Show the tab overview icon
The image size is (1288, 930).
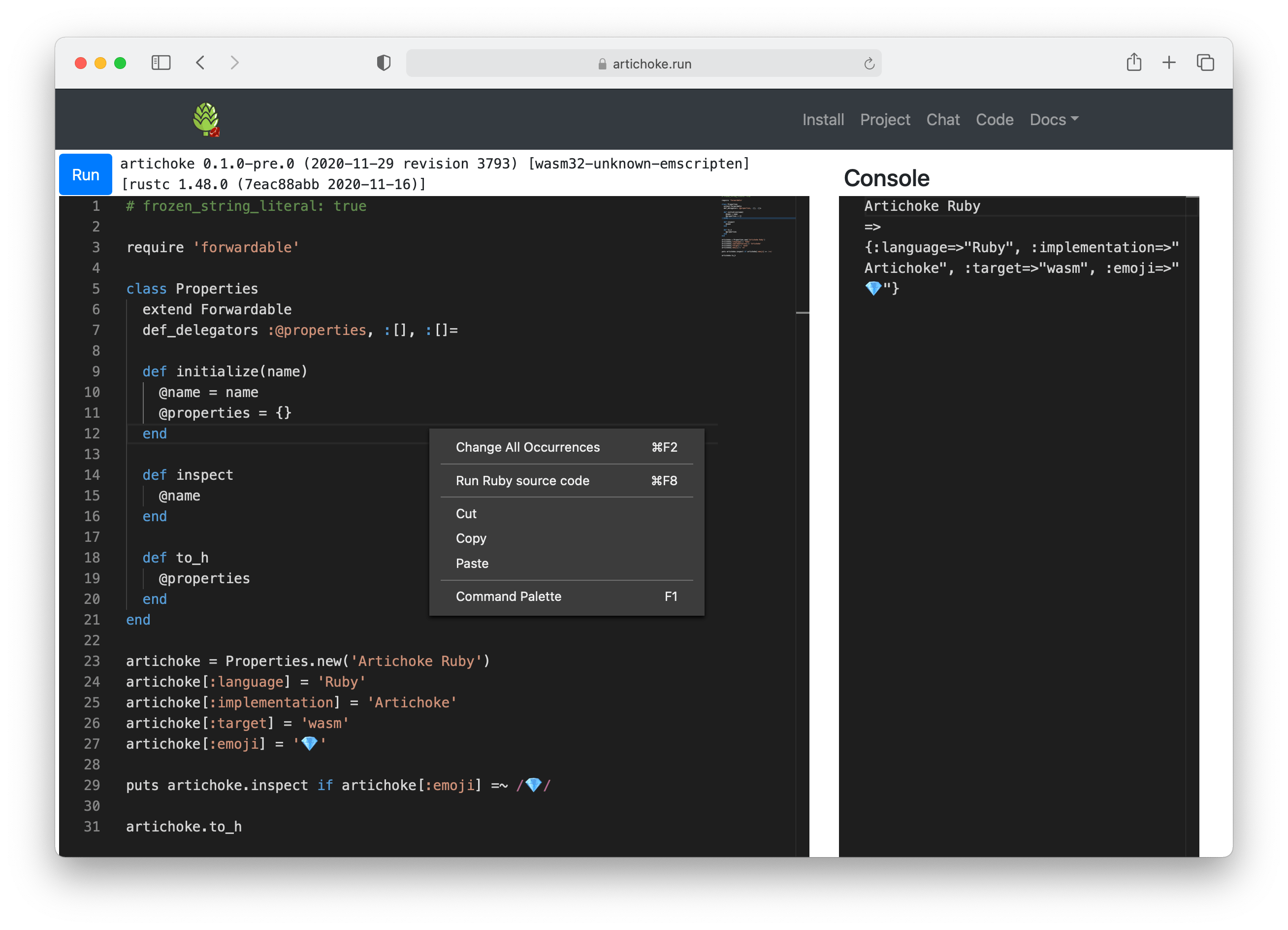[1205, 63]
